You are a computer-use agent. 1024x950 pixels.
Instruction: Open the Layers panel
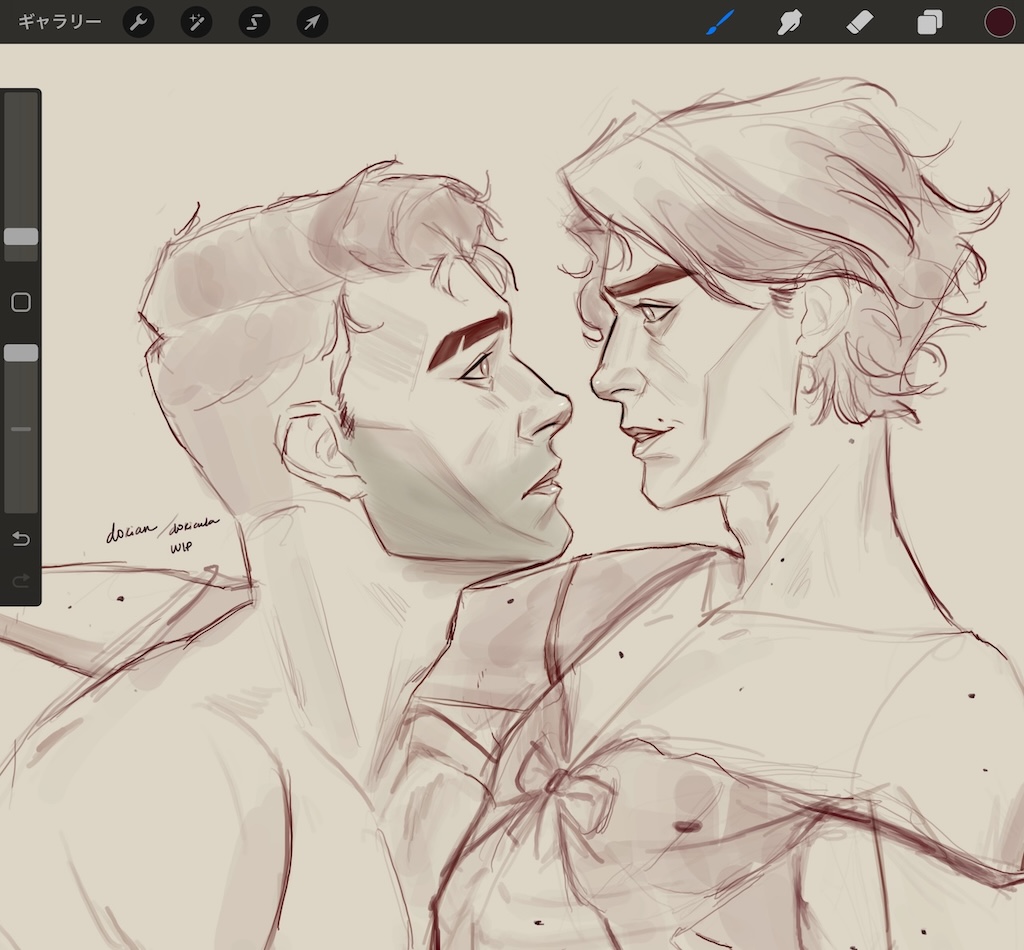(929, 22)
